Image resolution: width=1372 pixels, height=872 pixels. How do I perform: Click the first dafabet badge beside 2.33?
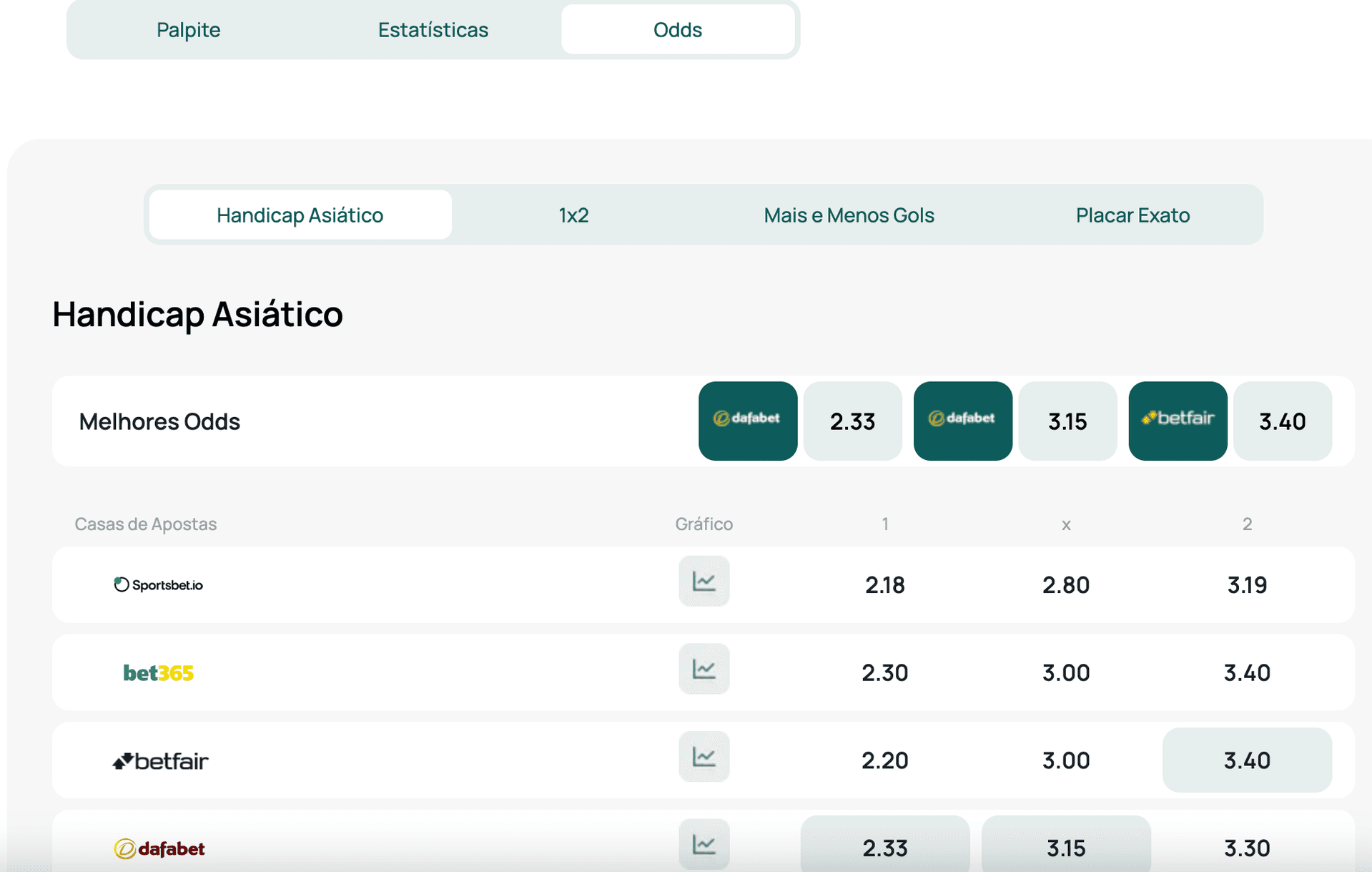(x=748, y=421)
